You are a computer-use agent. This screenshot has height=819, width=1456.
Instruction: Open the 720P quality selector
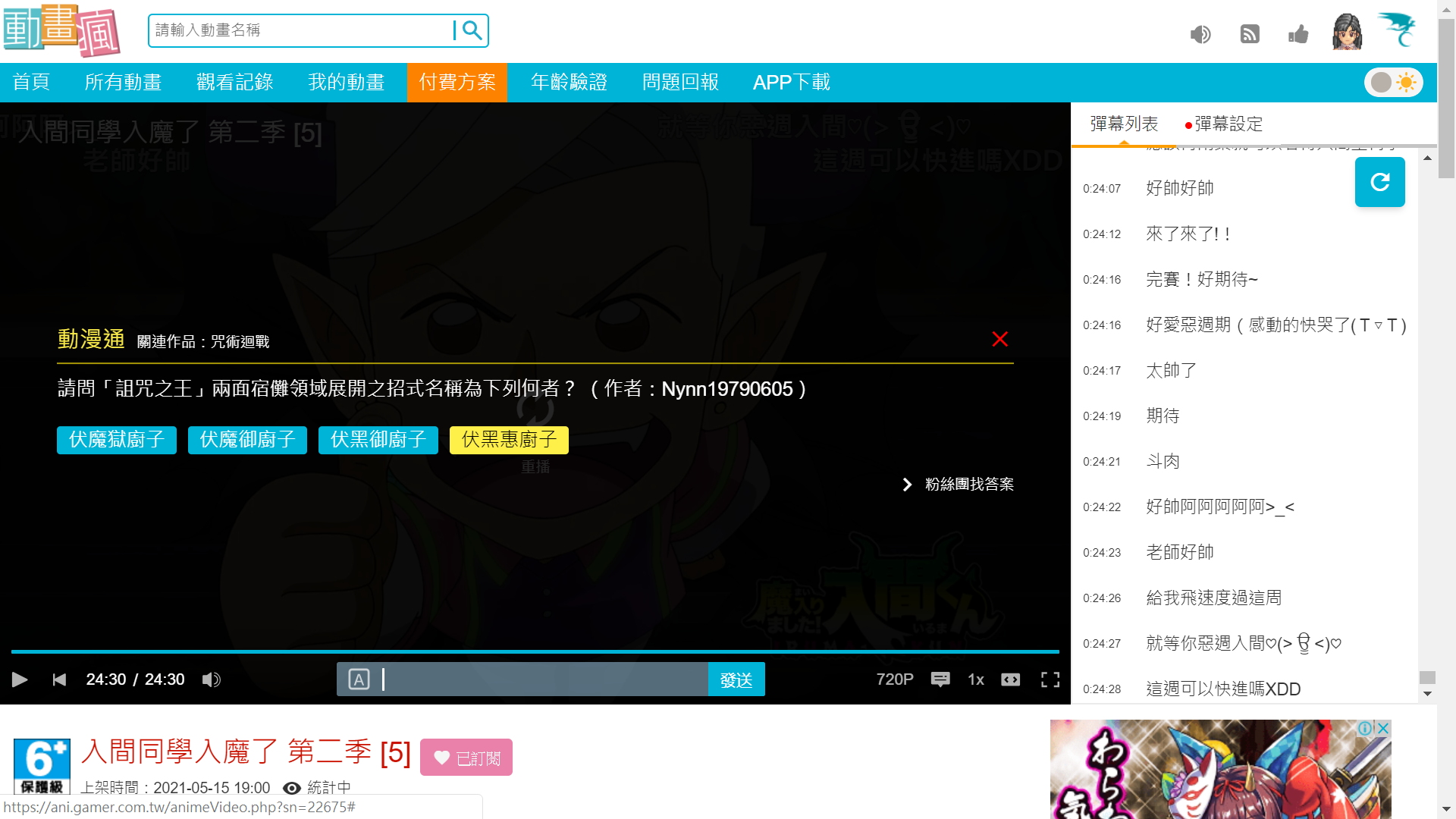tap(895, 679)
